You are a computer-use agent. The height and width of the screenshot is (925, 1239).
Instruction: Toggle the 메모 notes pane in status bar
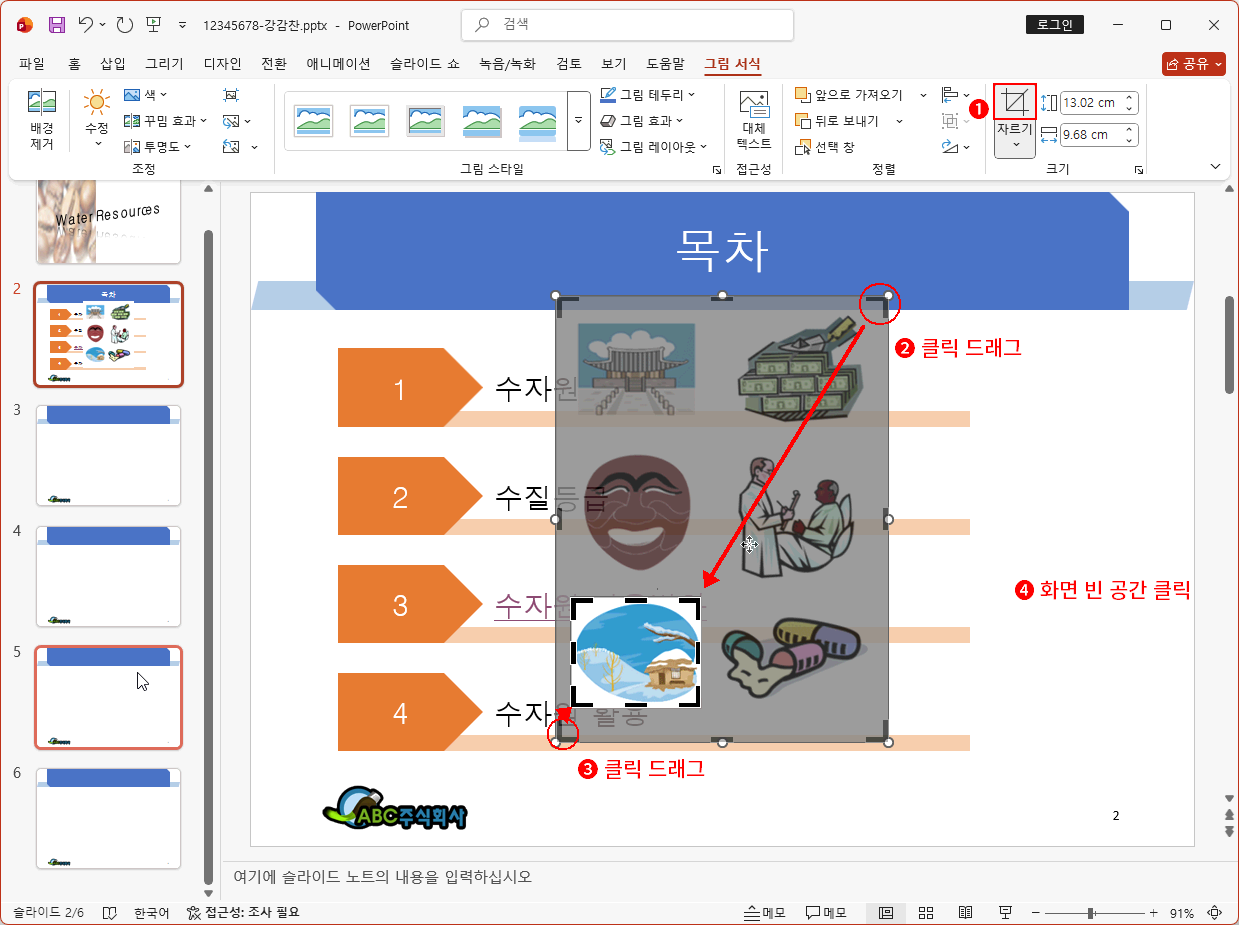[x=765, y=912]
